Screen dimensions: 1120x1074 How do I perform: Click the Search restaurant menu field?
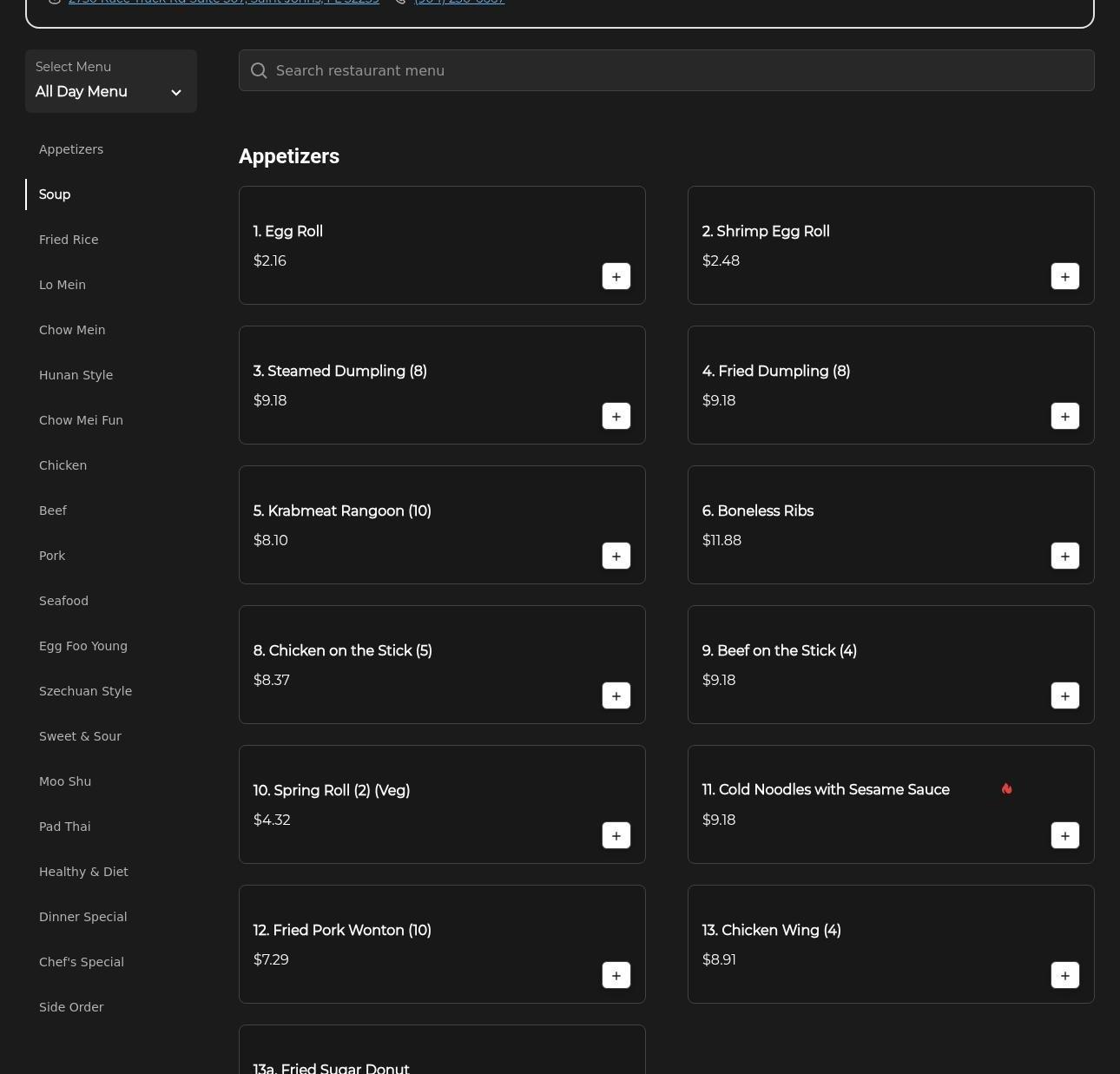point(677,71)
